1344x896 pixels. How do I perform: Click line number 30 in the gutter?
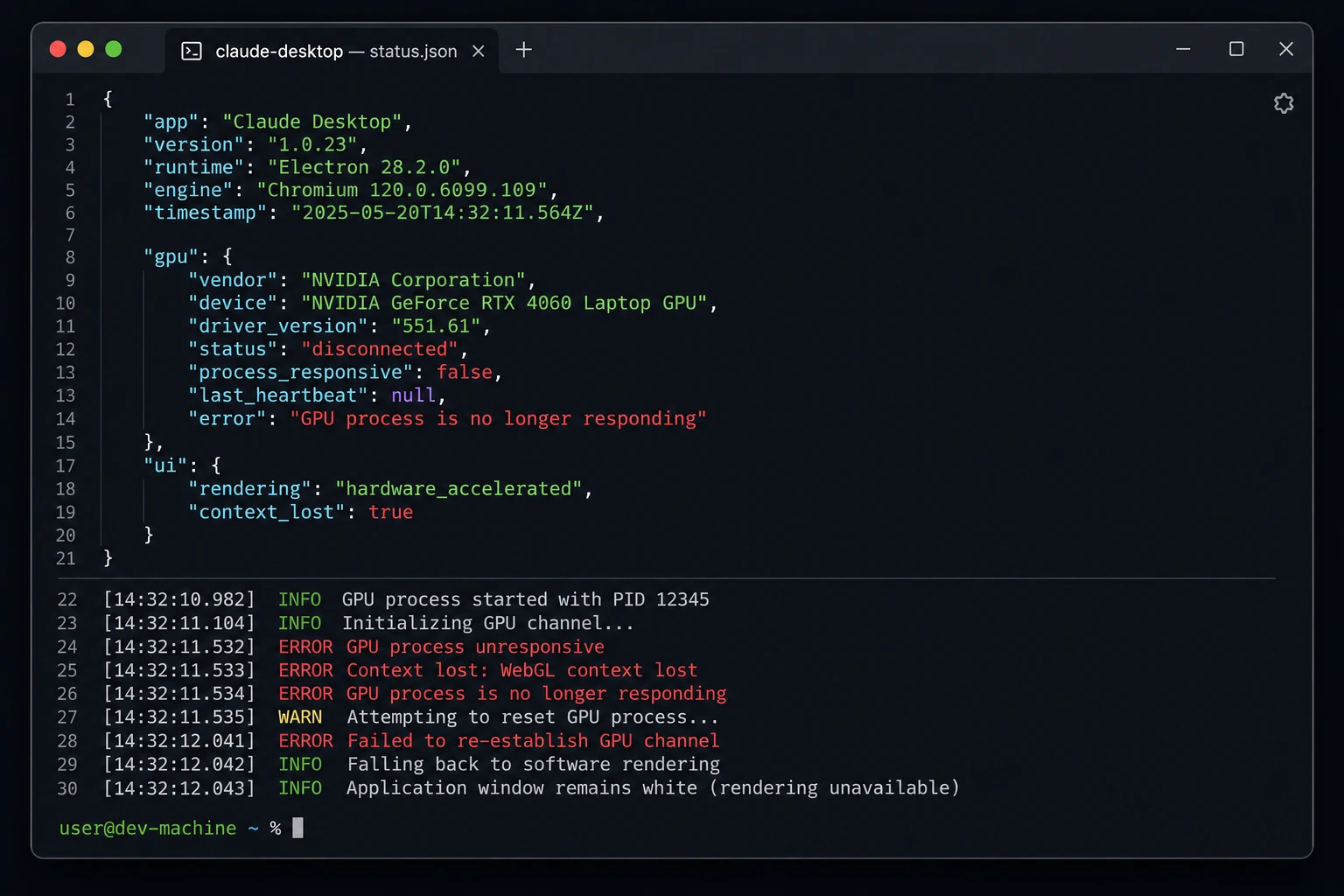coord(67,788)
